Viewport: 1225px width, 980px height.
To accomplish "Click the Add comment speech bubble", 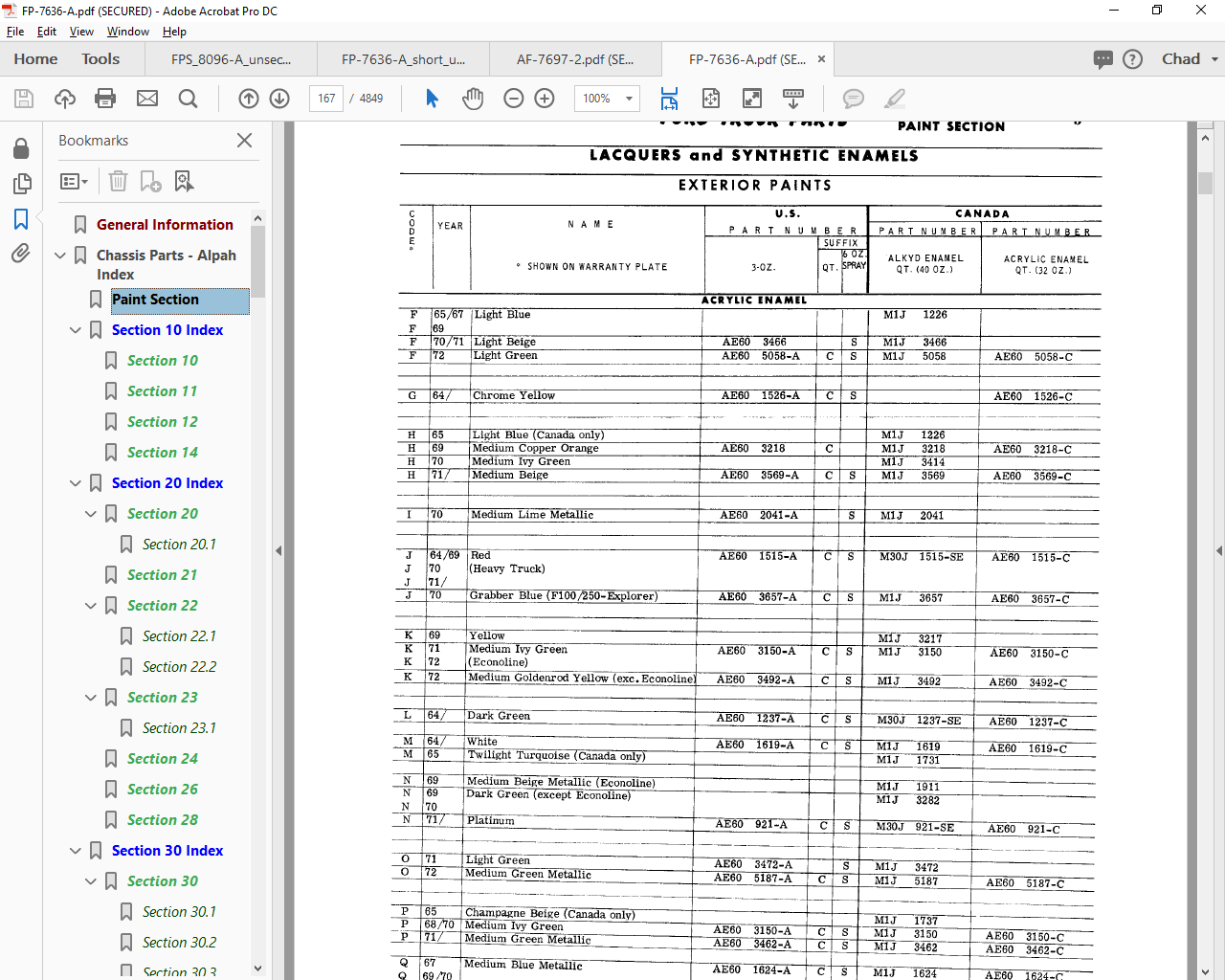I will pyautogui.click(x=853, y=99).
